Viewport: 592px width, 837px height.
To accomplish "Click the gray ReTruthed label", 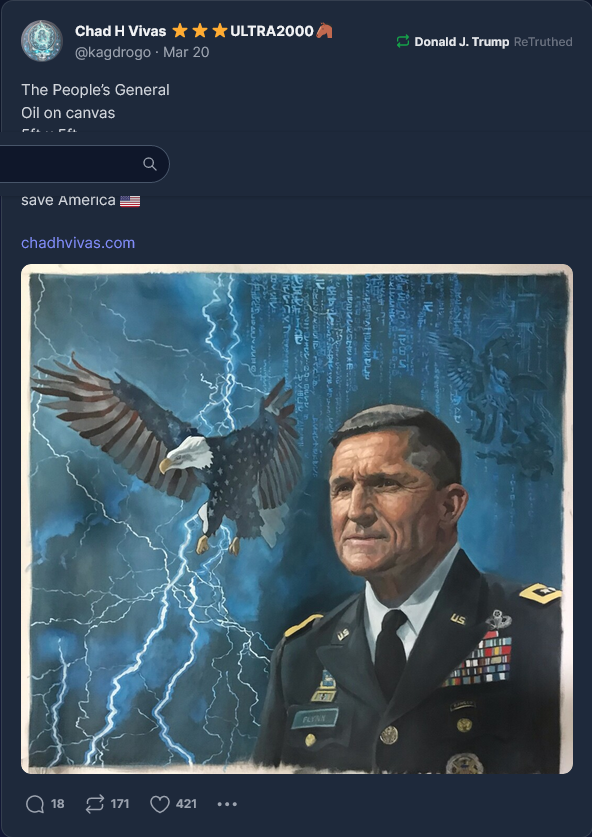I will 543,42.
